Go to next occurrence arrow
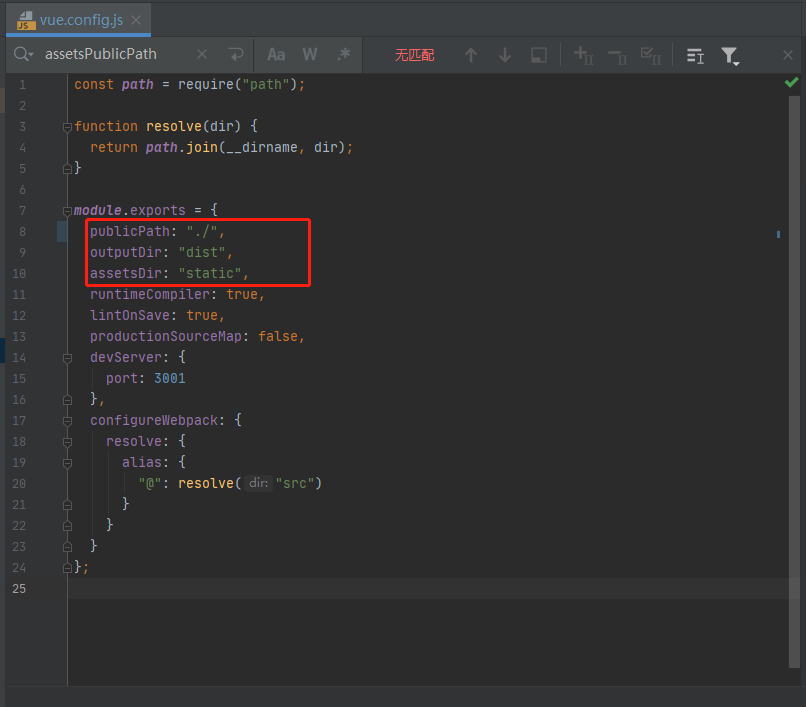 (x=505, y=55)
